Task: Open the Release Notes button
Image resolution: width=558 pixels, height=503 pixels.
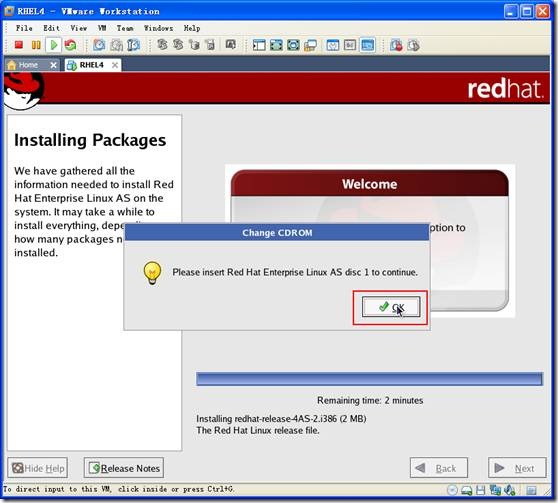Action: coord(124,468)
